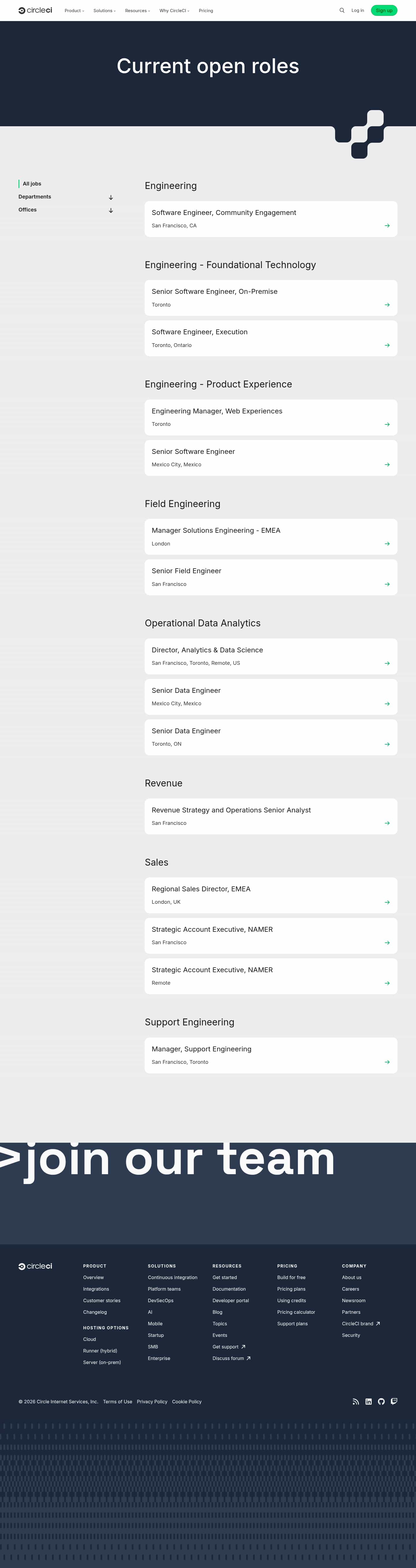The height and width of the screenshot is (1568, 416).
Task: Open the Solutions dropdown in top navigation
Action: [104, 11]
